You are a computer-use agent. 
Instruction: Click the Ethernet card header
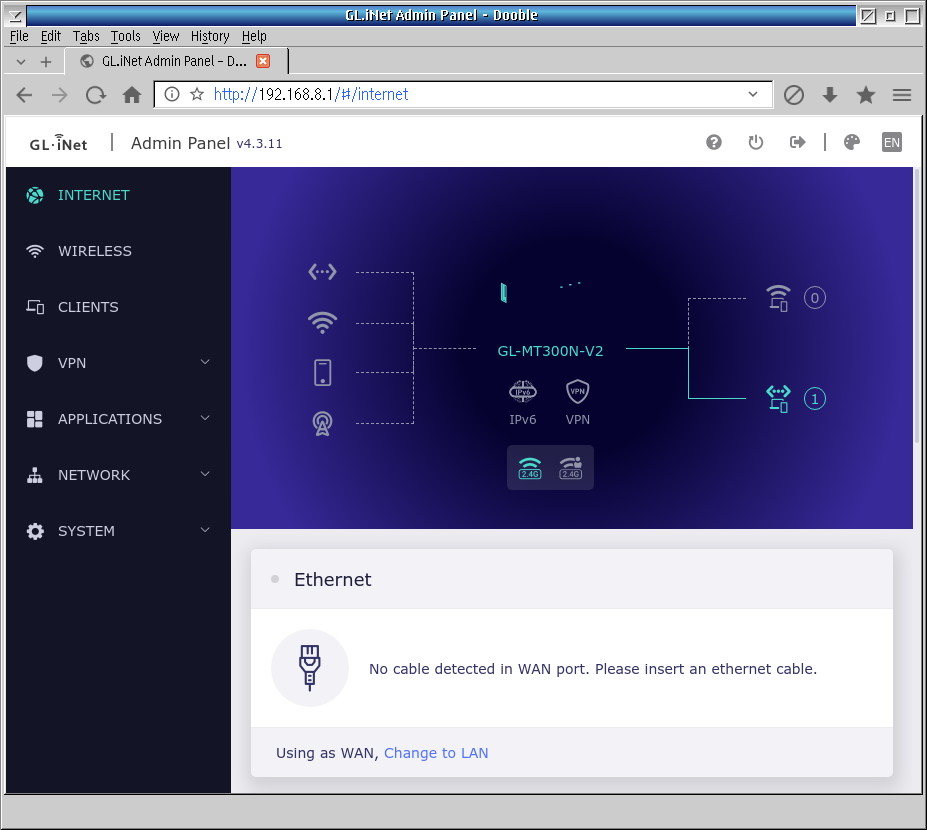(572, 579)
